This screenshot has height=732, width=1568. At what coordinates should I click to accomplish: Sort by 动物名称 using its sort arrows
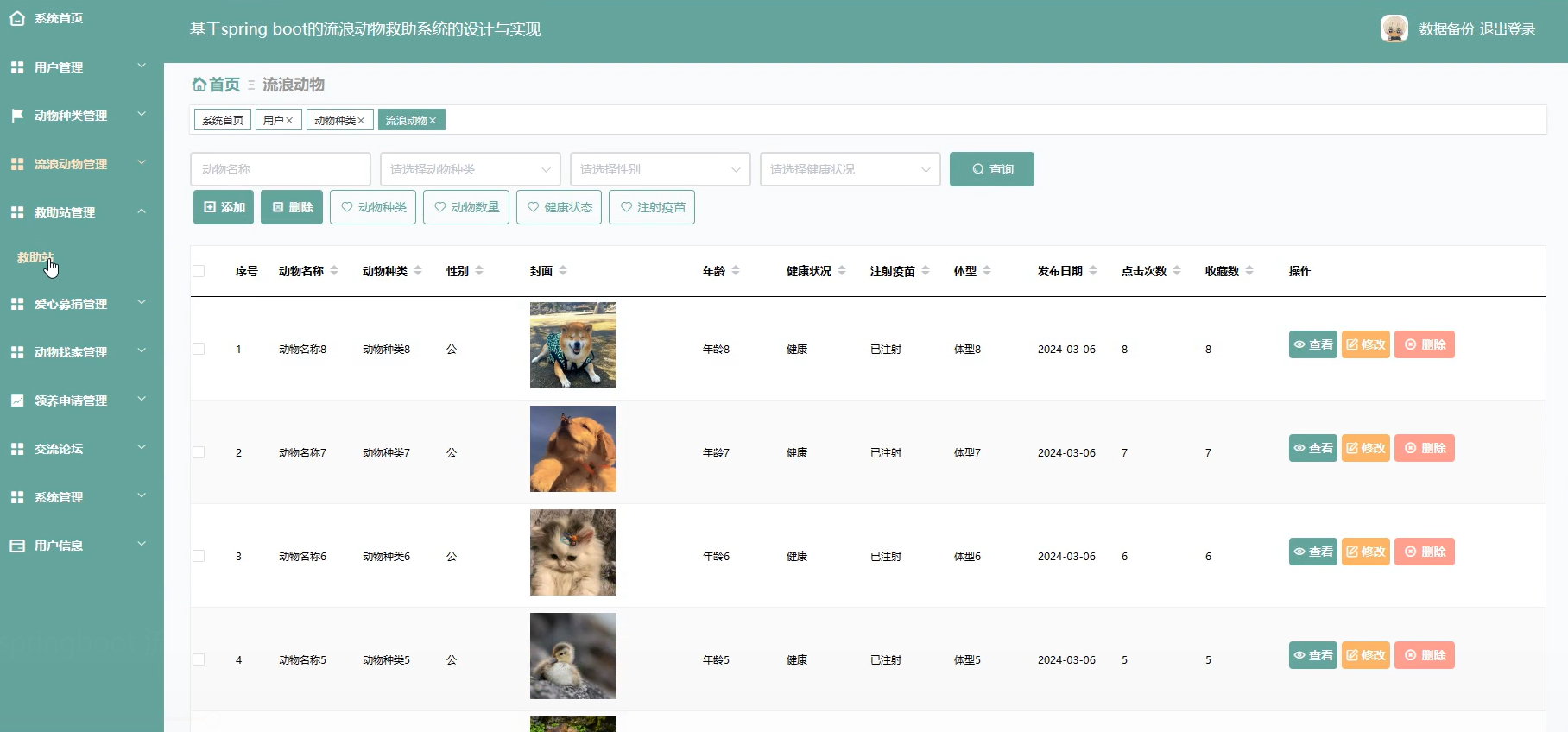[x=334, y=270]
